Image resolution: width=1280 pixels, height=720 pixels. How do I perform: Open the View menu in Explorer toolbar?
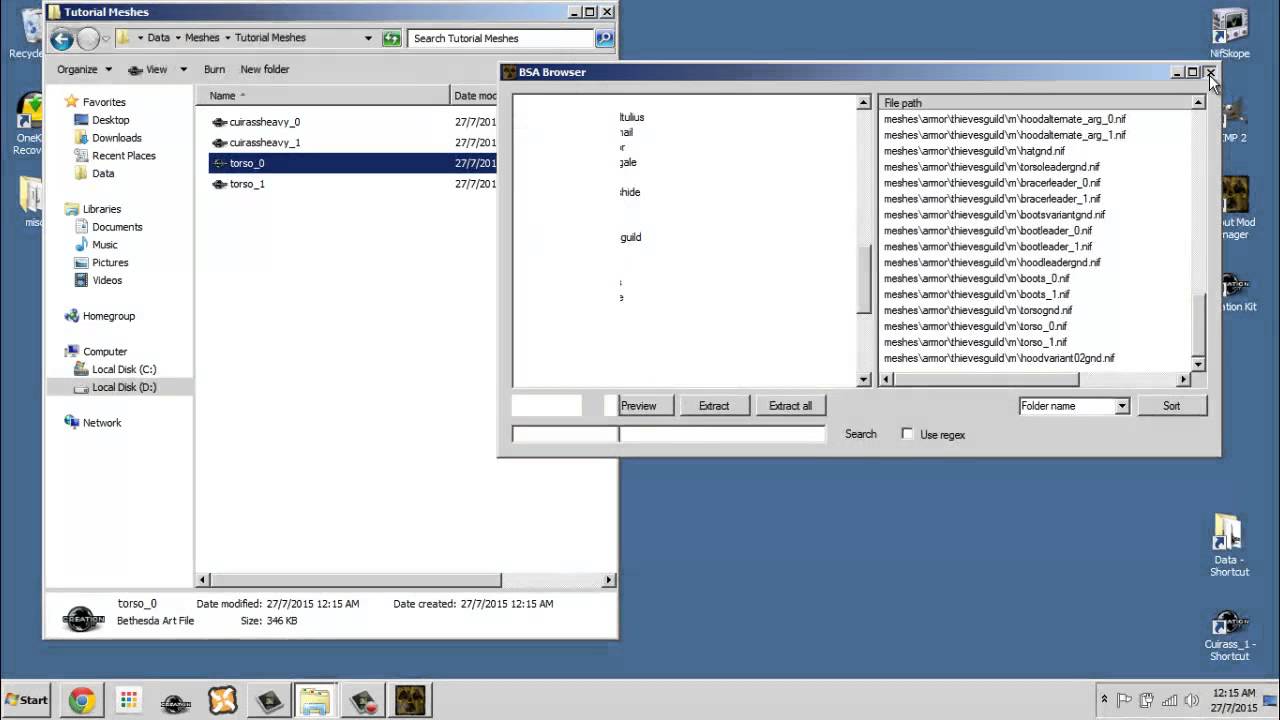157,69
